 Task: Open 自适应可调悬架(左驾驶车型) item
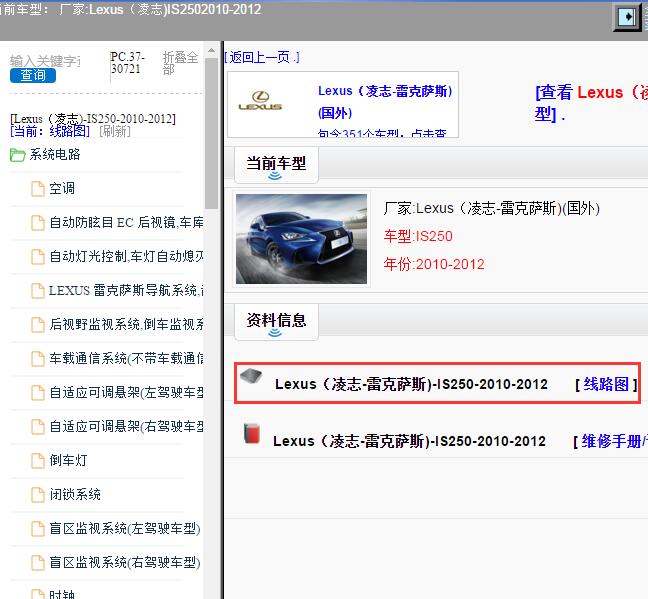tap(126, 393)
